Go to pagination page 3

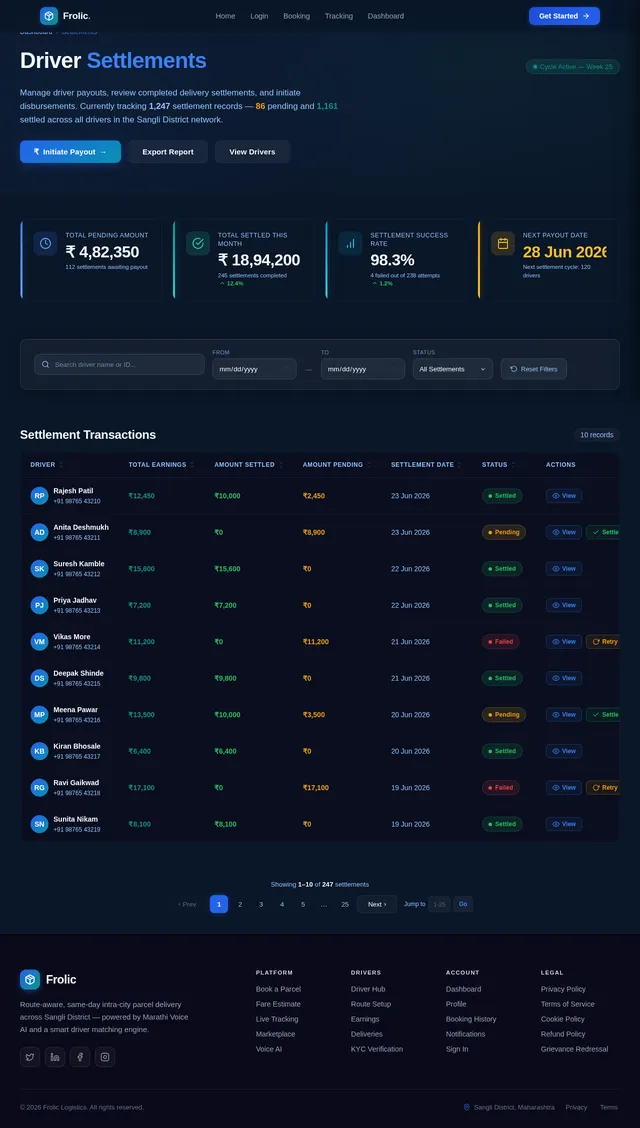[261, 904]
